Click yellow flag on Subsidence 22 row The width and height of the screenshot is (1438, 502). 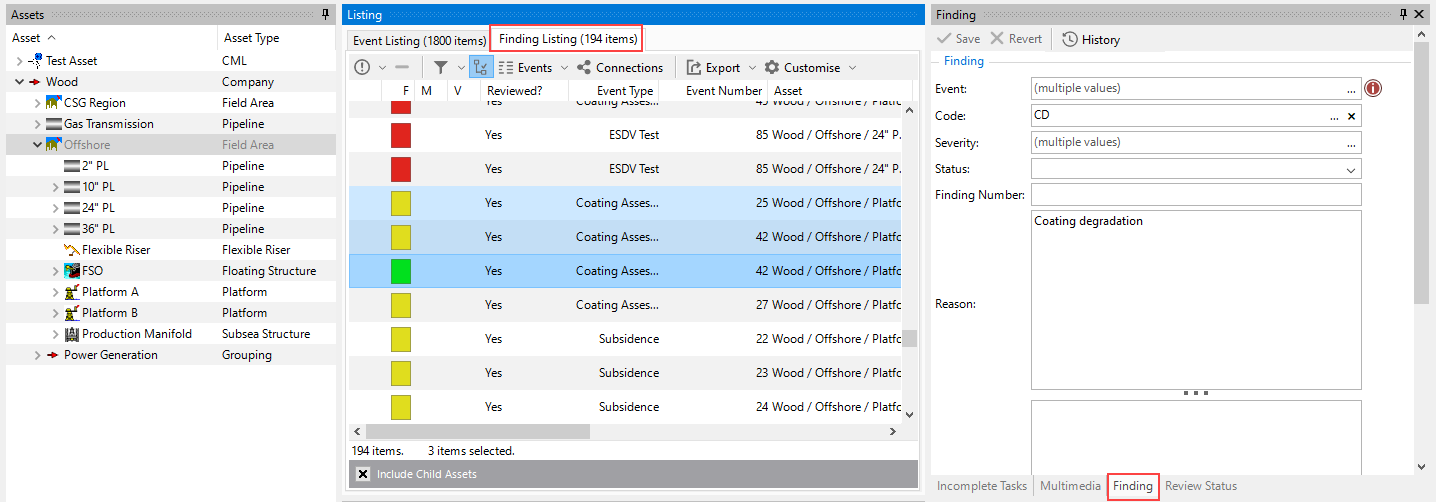(401, 339)
